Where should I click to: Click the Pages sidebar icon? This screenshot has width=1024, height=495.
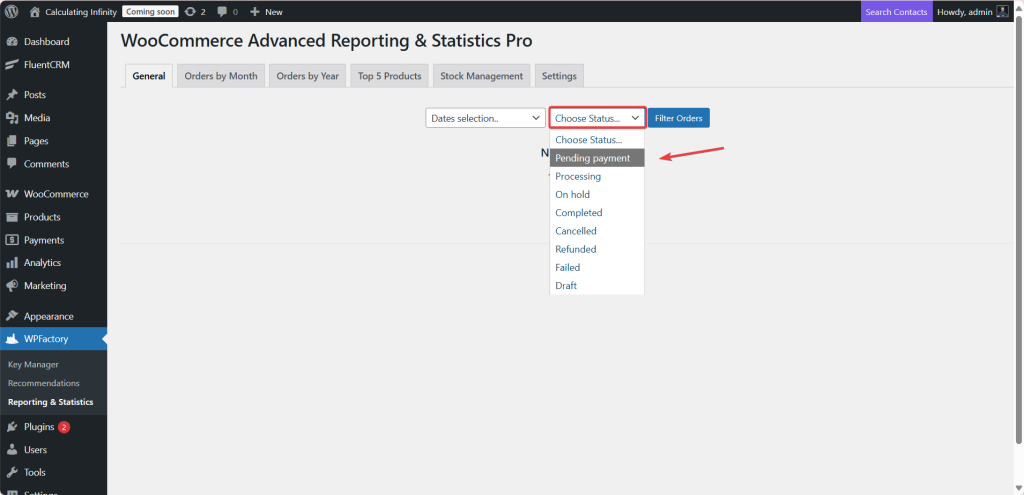coord(12,141)
